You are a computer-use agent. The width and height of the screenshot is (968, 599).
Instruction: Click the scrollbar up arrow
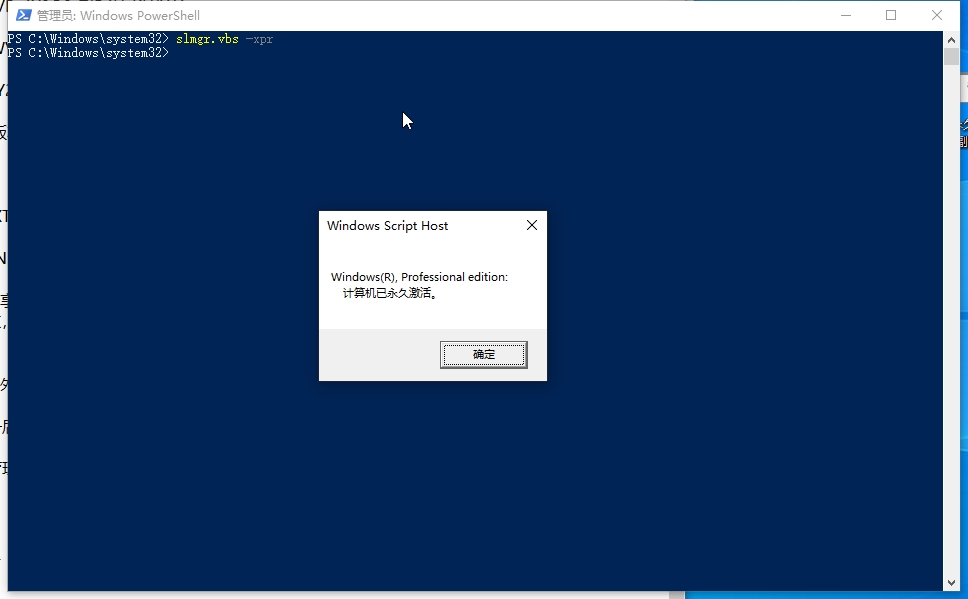pos(951,40)
